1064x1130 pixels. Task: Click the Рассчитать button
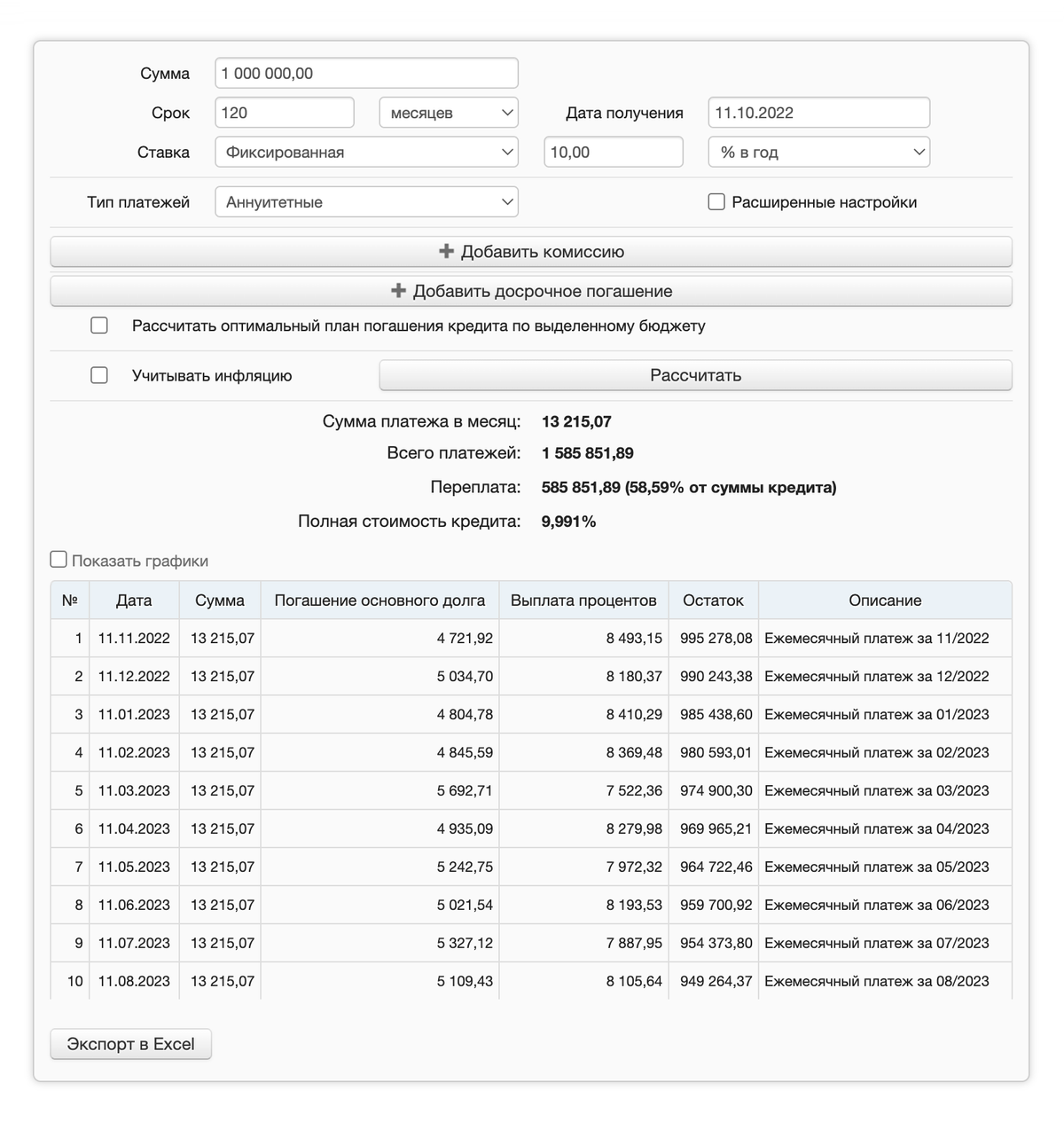click(695, 375)
